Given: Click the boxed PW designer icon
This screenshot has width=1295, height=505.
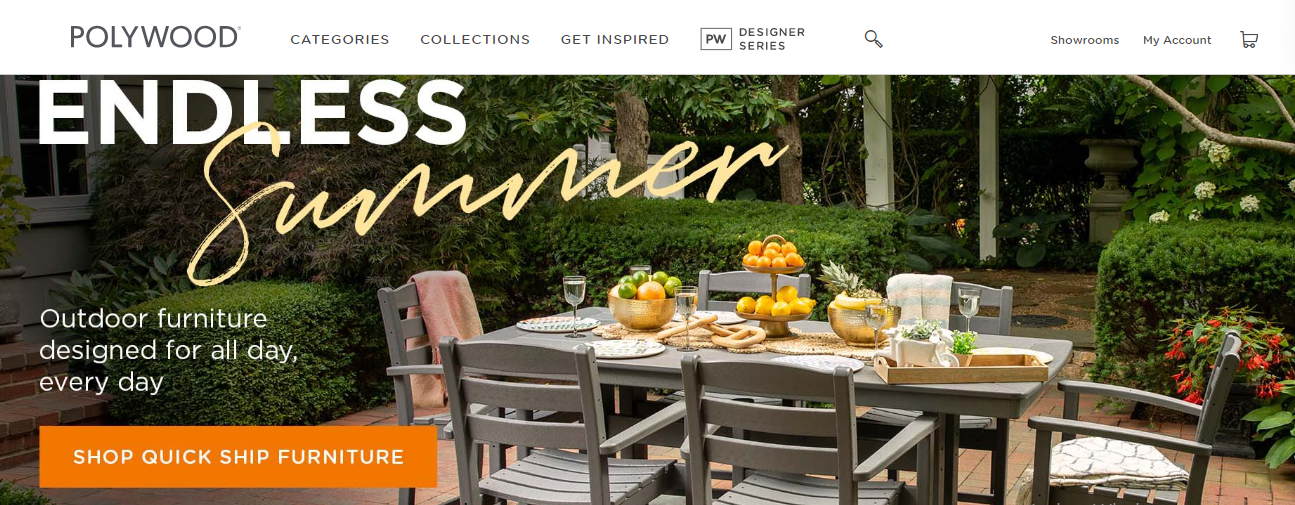Looking at the screenshot, I should click(x=716, y=39).
